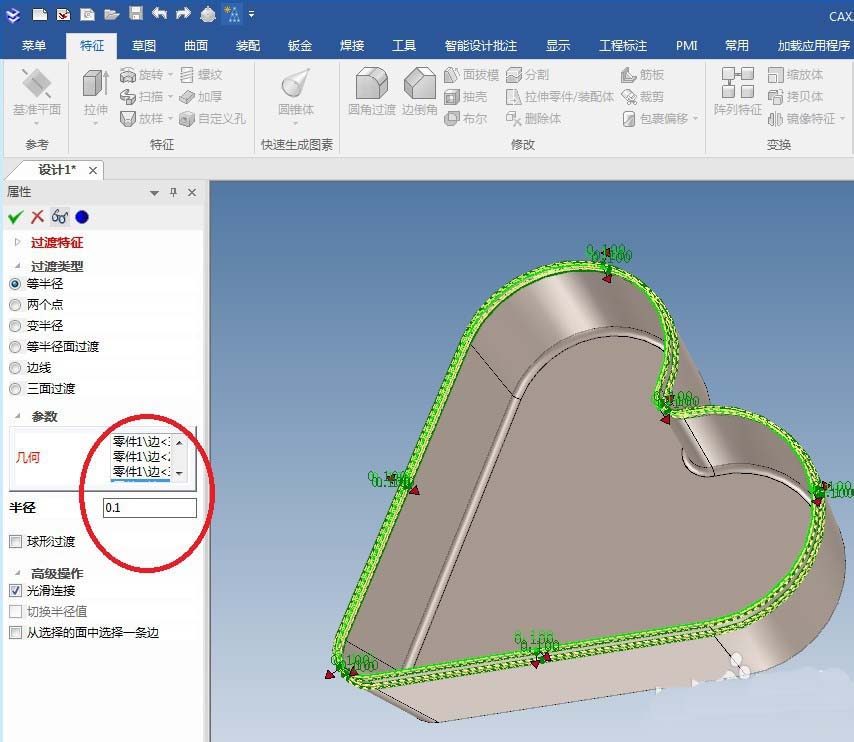Click the 拉伸零件/装配体 button
This screenshot has height=742, width=854.
[x=560, y=96]
